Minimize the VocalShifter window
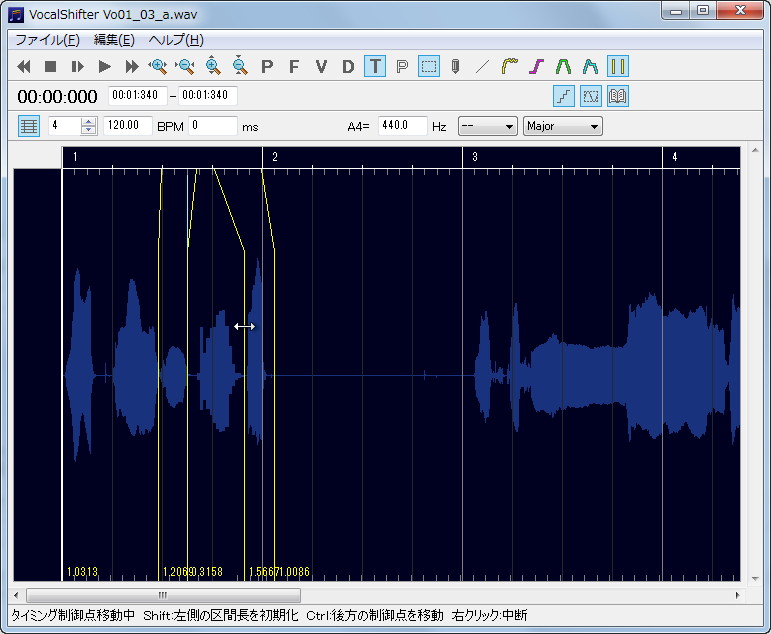This screenshot has height=634, width=771. coord(677,11)
